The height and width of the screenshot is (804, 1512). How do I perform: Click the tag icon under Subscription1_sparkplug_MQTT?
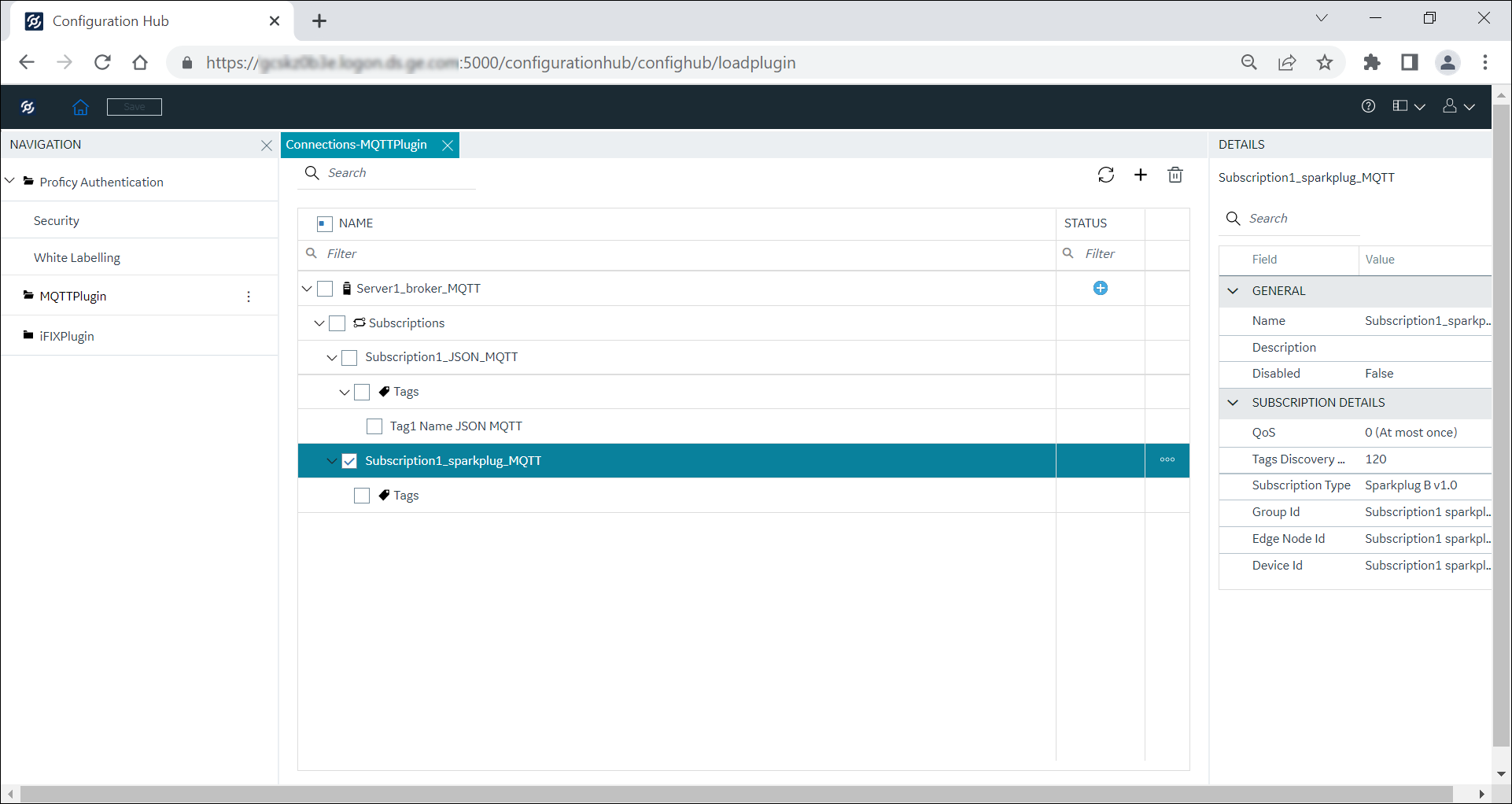[384, 495]
